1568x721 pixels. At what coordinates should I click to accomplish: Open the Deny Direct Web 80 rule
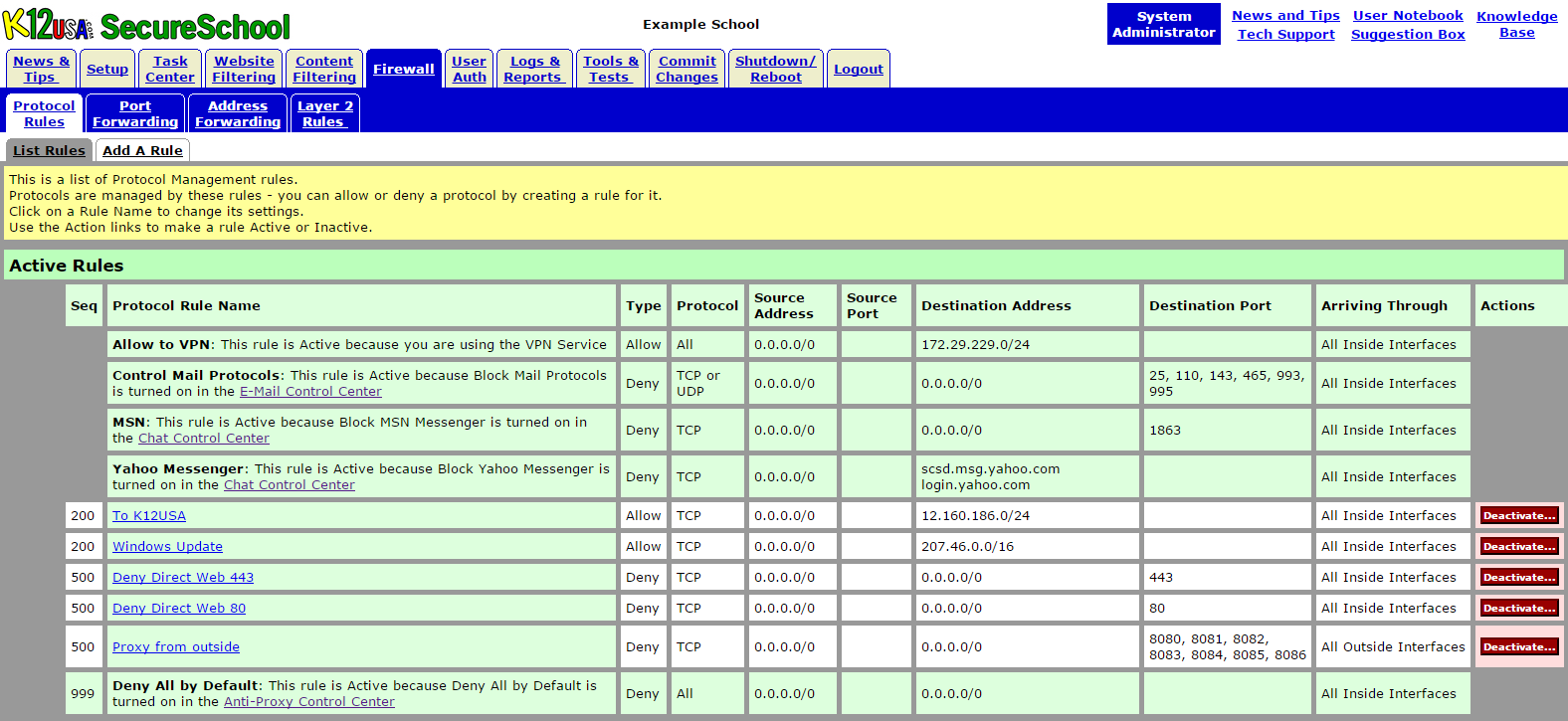point(179,609)
